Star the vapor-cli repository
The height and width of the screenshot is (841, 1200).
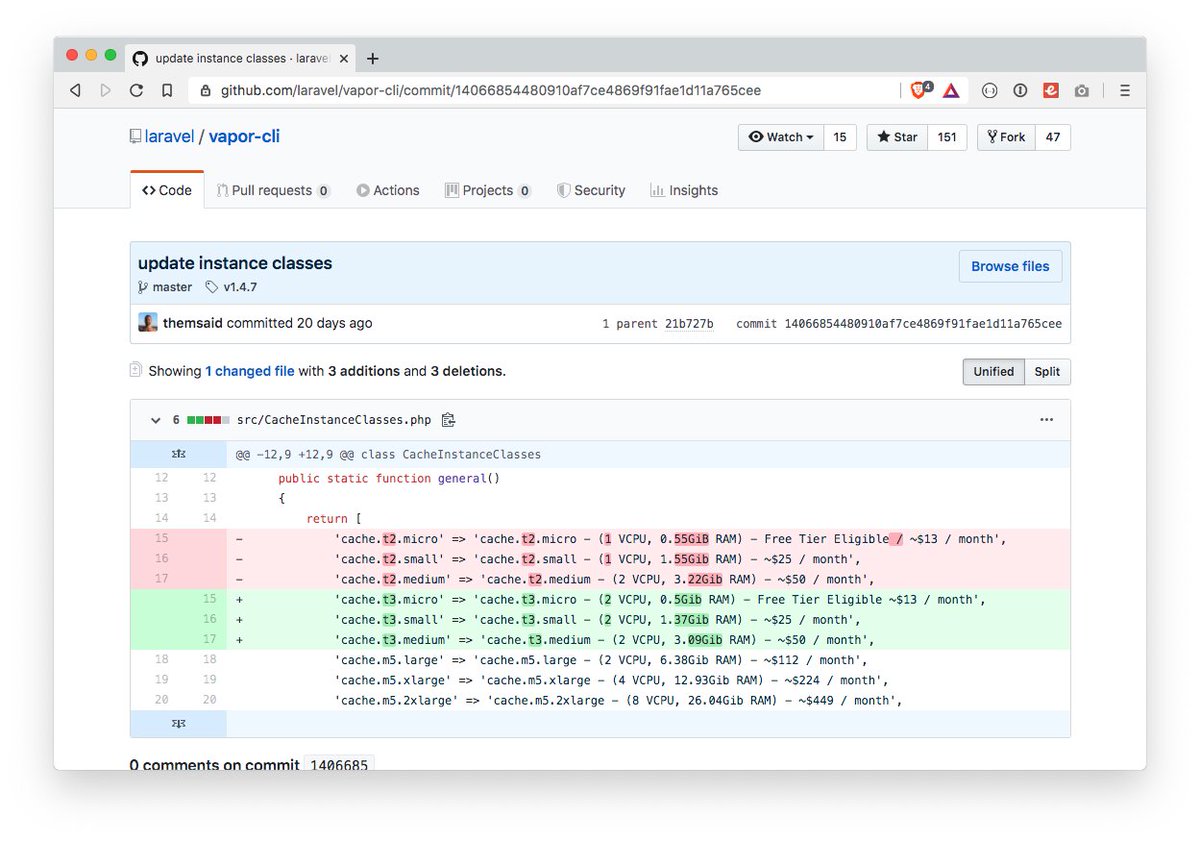pos(897,137)
